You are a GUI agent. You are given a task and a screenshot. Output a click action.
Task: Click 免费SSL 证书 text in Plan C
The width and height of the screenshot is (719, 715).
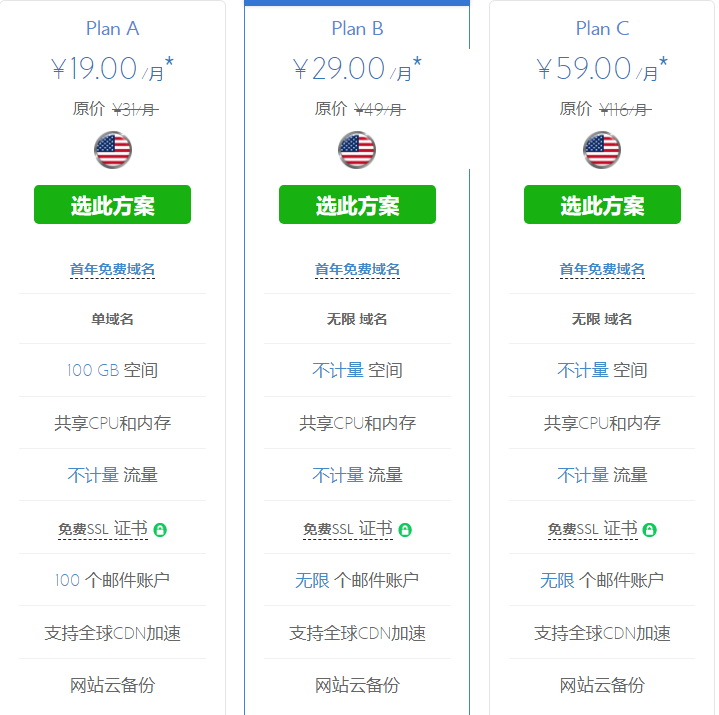(x=592, y=529)
